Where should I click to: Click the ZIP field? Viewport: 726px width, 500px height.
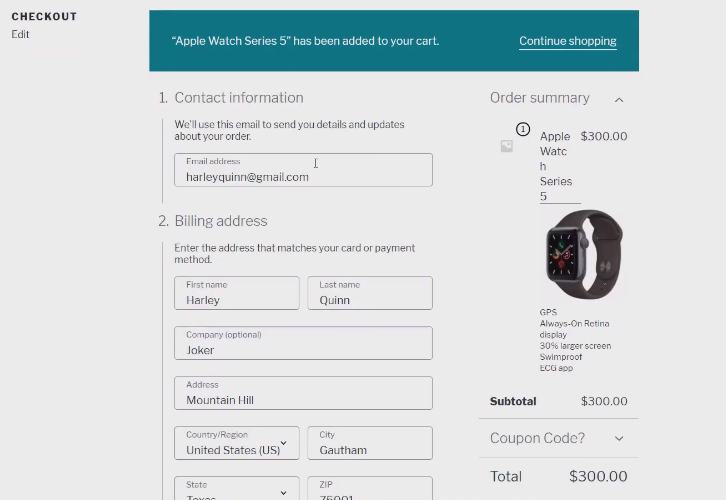370,488
